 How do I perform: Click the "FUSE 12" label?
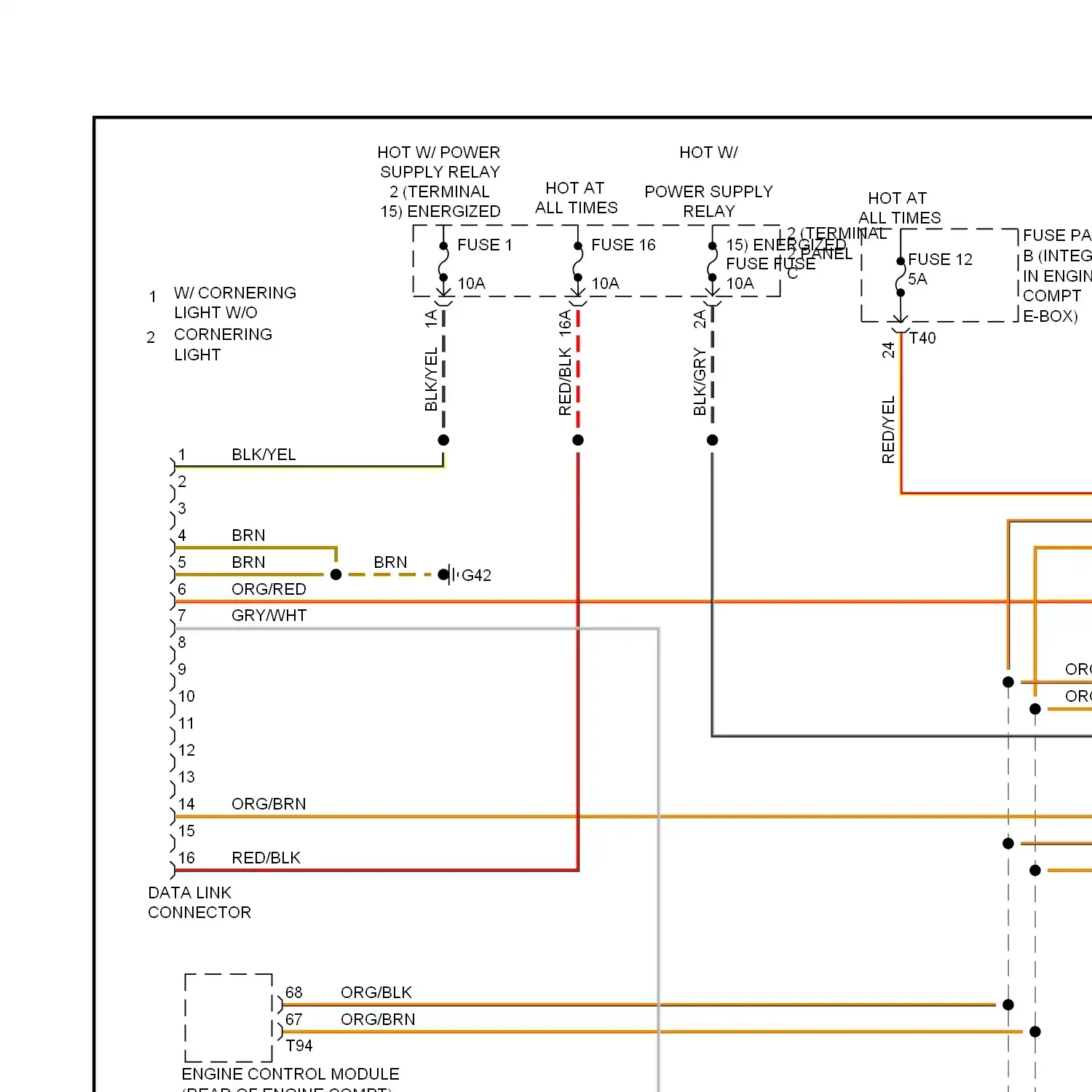coord(940,260)
